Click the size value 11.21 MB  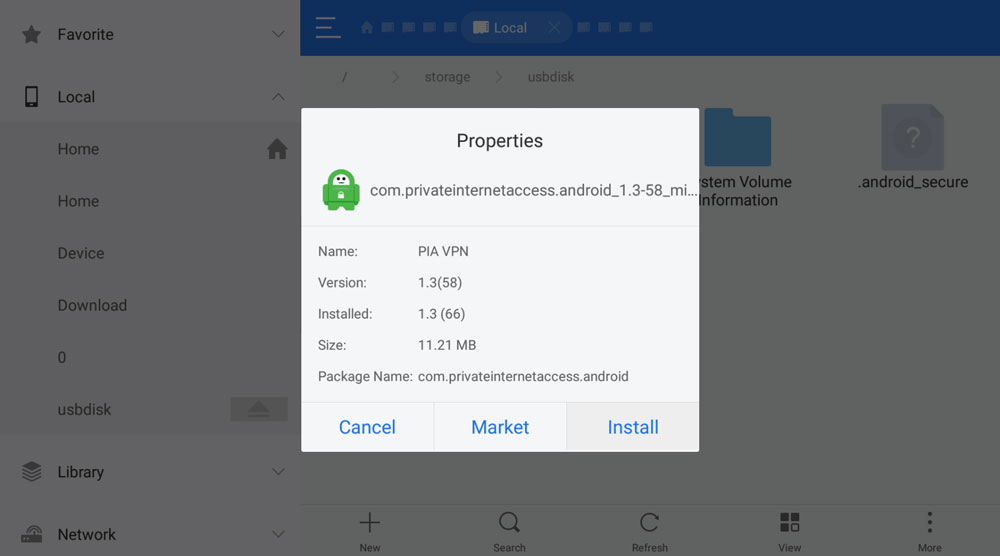[447, 345]
